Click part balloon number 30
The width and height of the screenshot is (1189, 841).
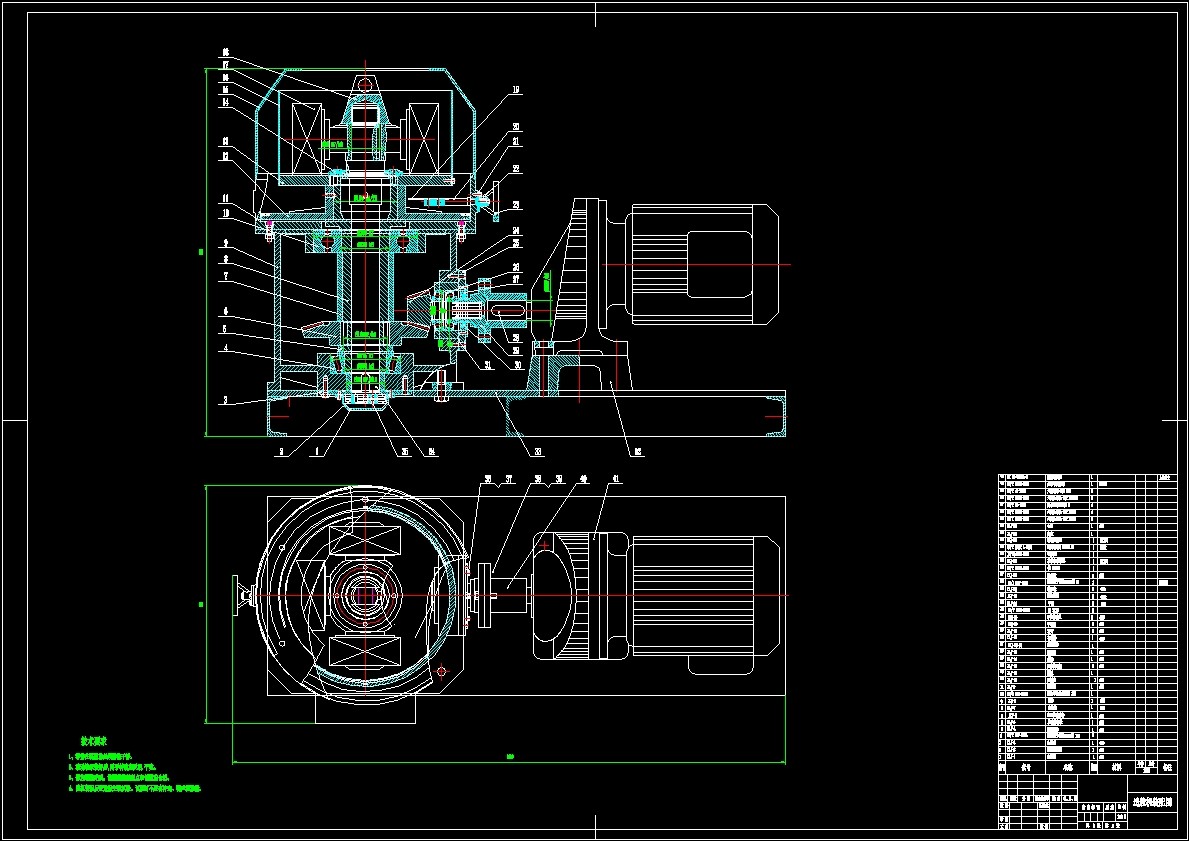[518, 365]
